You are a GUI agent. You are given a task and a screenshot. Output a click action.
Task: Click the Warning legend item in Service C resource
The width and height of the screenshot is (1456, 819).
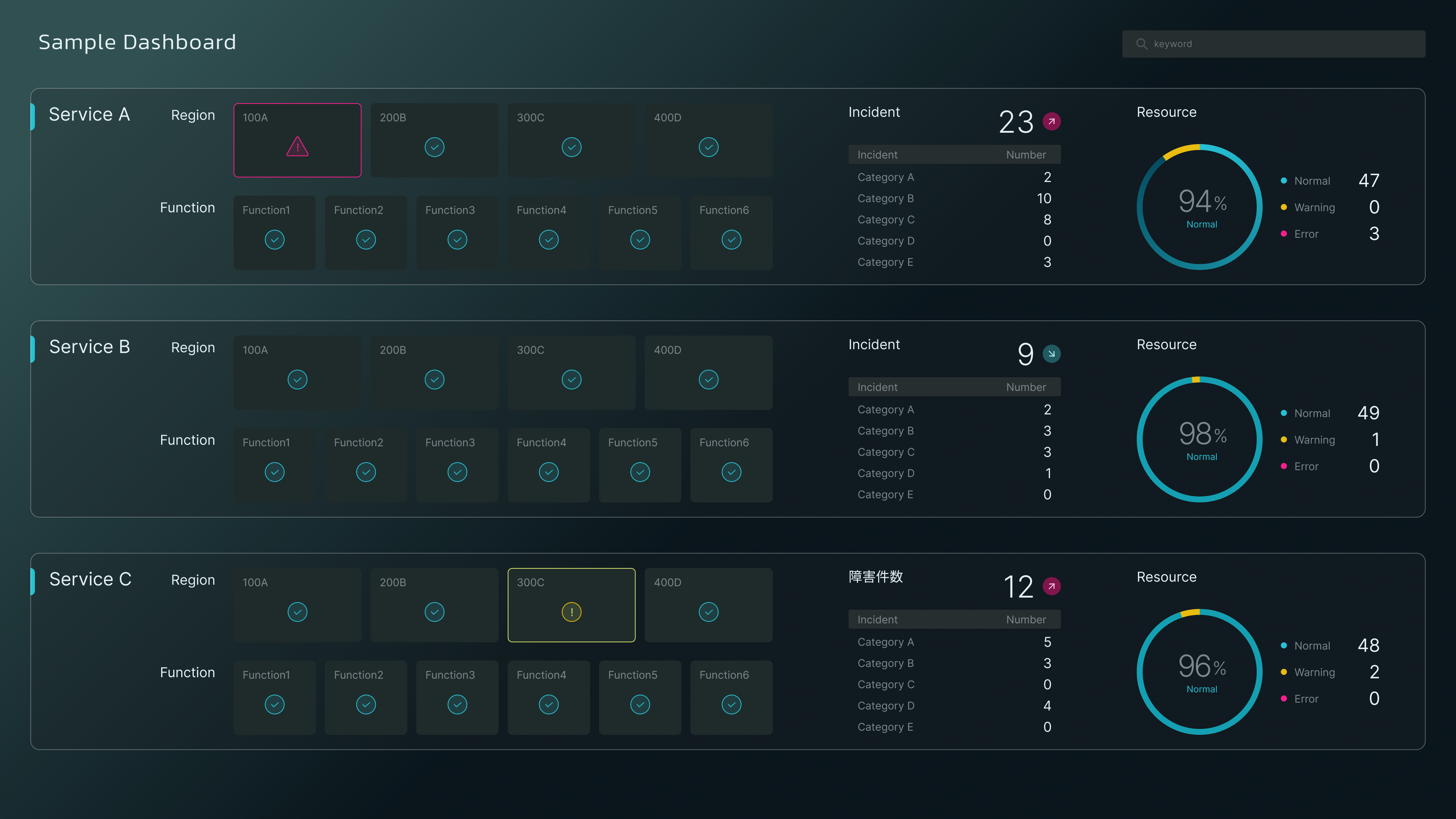point(1313,673)
